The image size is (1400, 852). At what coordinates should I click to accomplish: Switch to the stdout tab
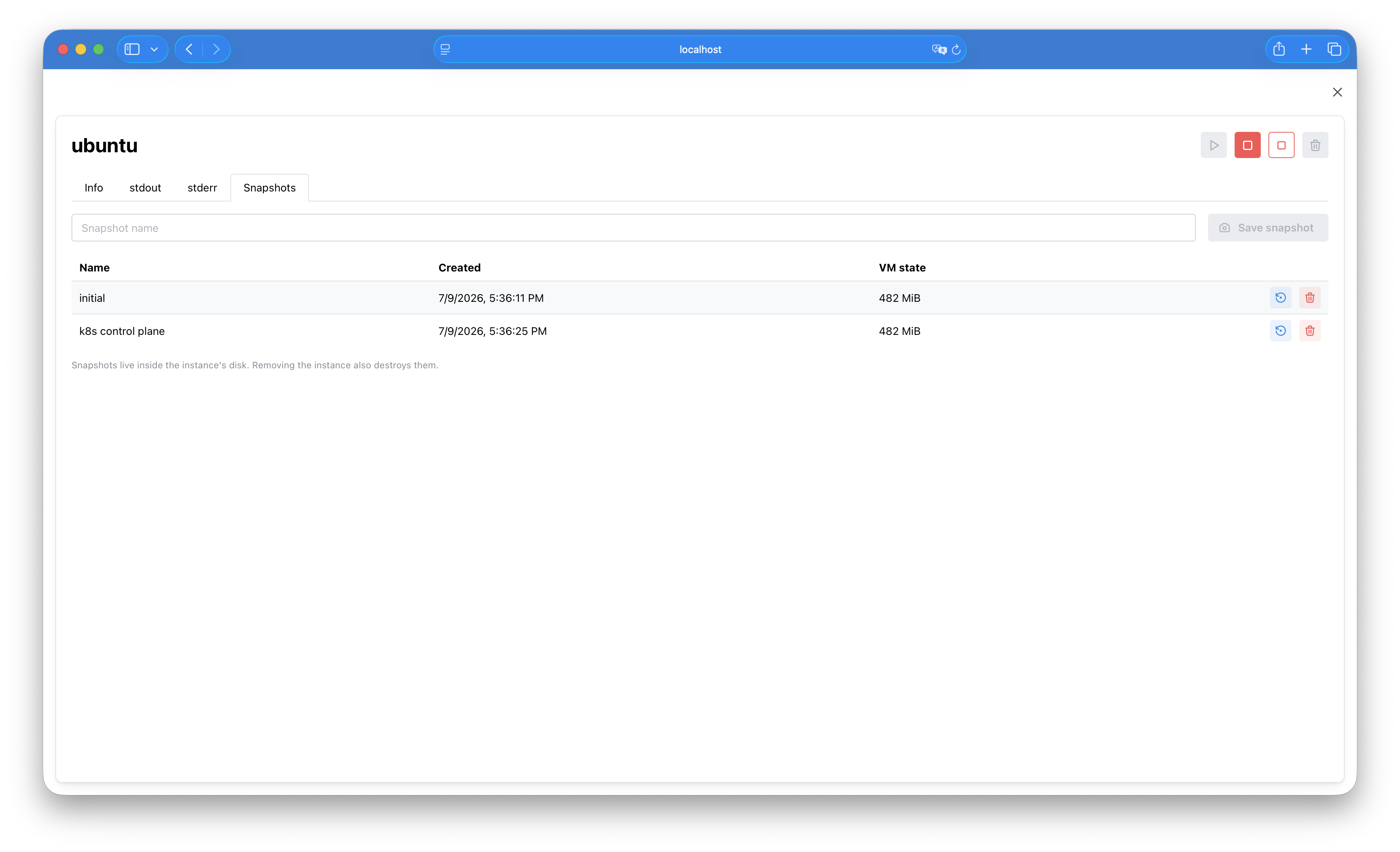coord(145,188)
